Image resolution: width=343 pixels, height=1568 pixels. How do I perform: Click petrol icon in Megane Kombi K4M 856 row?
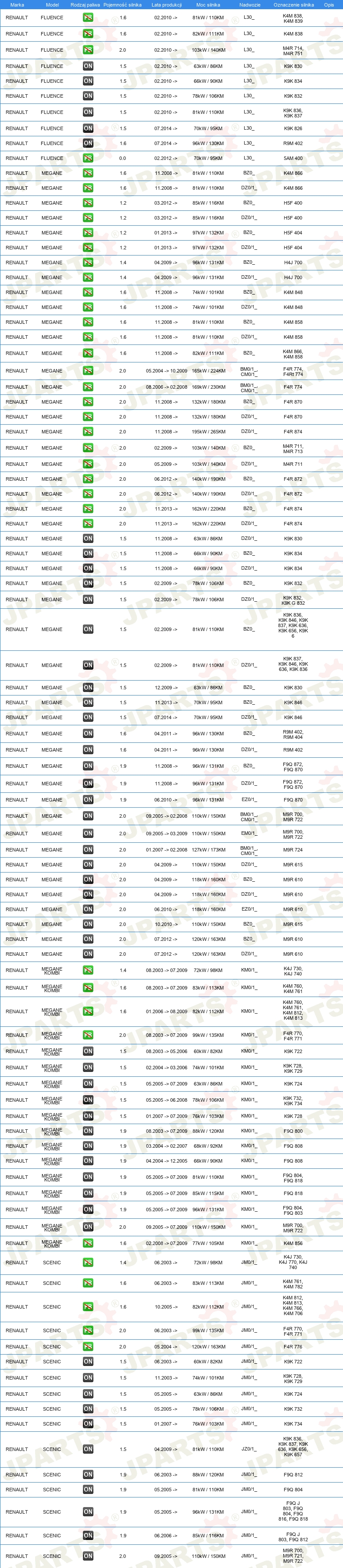tap(88, 1243)
